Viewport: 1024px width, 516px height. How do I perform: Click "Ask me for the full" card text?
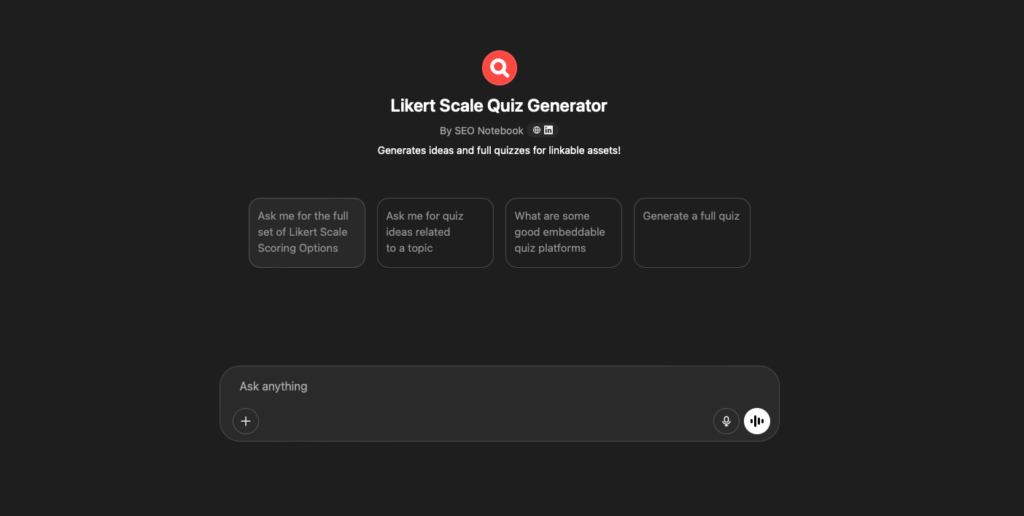click(303, 216)
